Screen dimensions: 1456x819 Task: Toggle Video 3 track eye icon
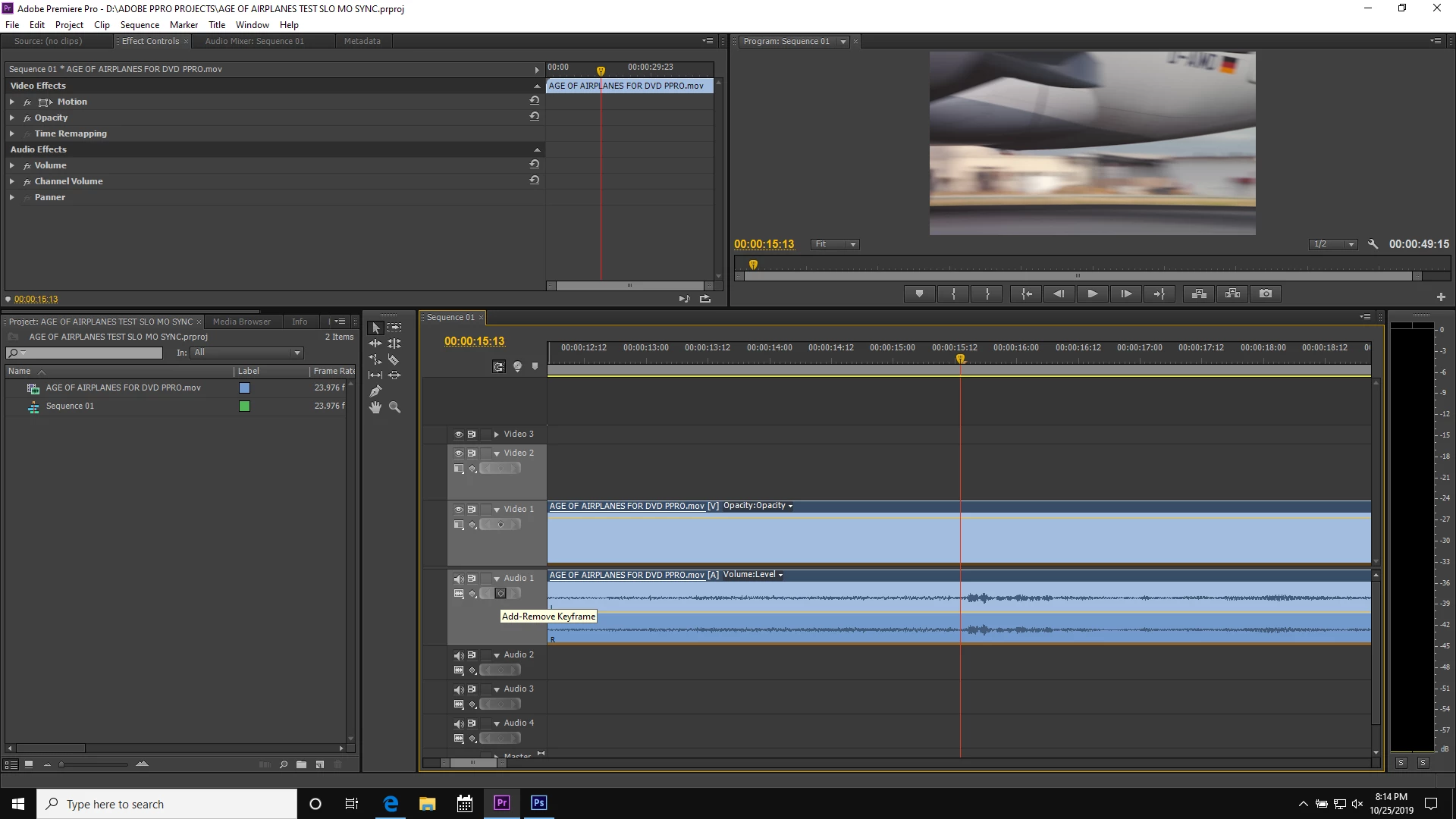tap(459, 435)
